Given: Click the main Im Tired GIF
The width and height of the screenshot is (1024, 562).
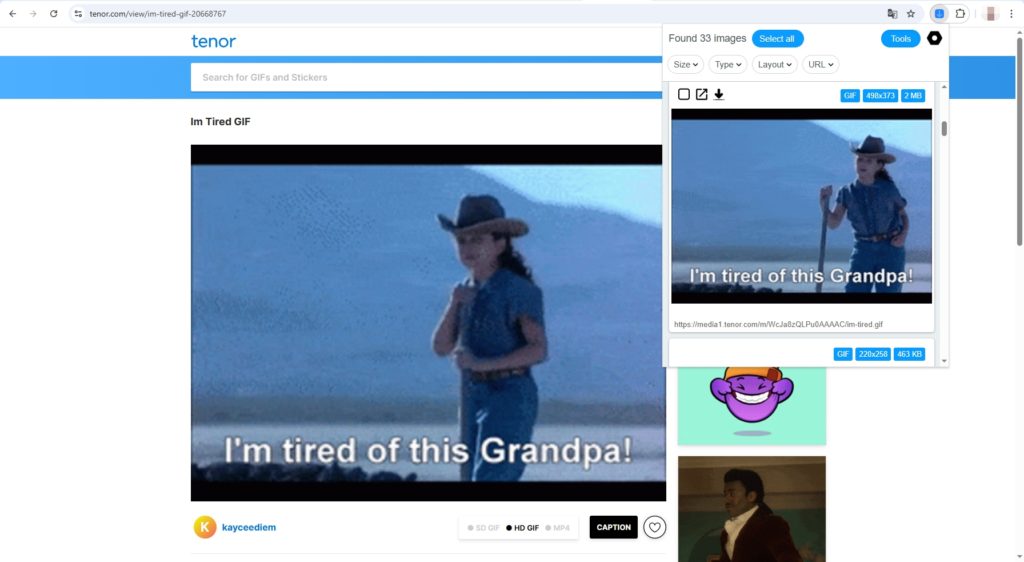Looking at the screenshot, I should tap(428, 323).
